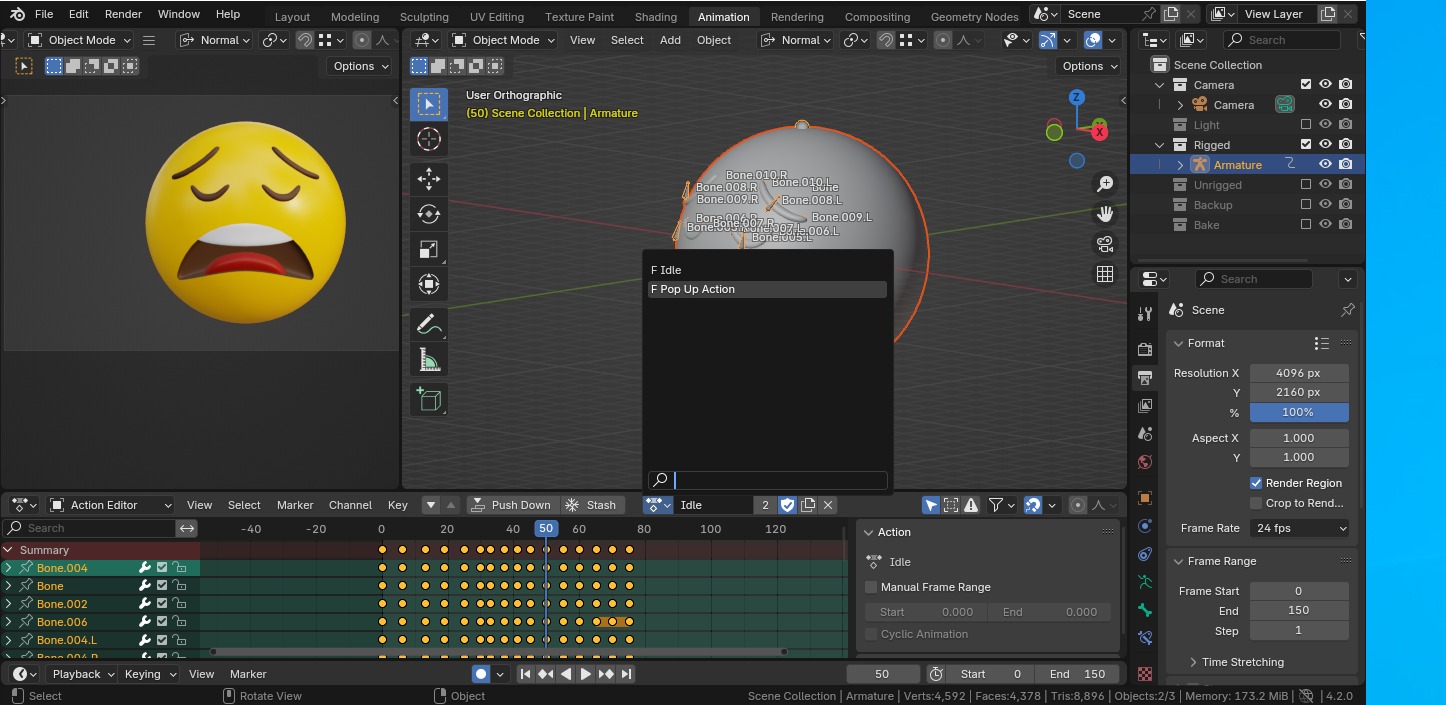
Task: Open the Object properties tab (orange square)
Action: (1145, 498)
